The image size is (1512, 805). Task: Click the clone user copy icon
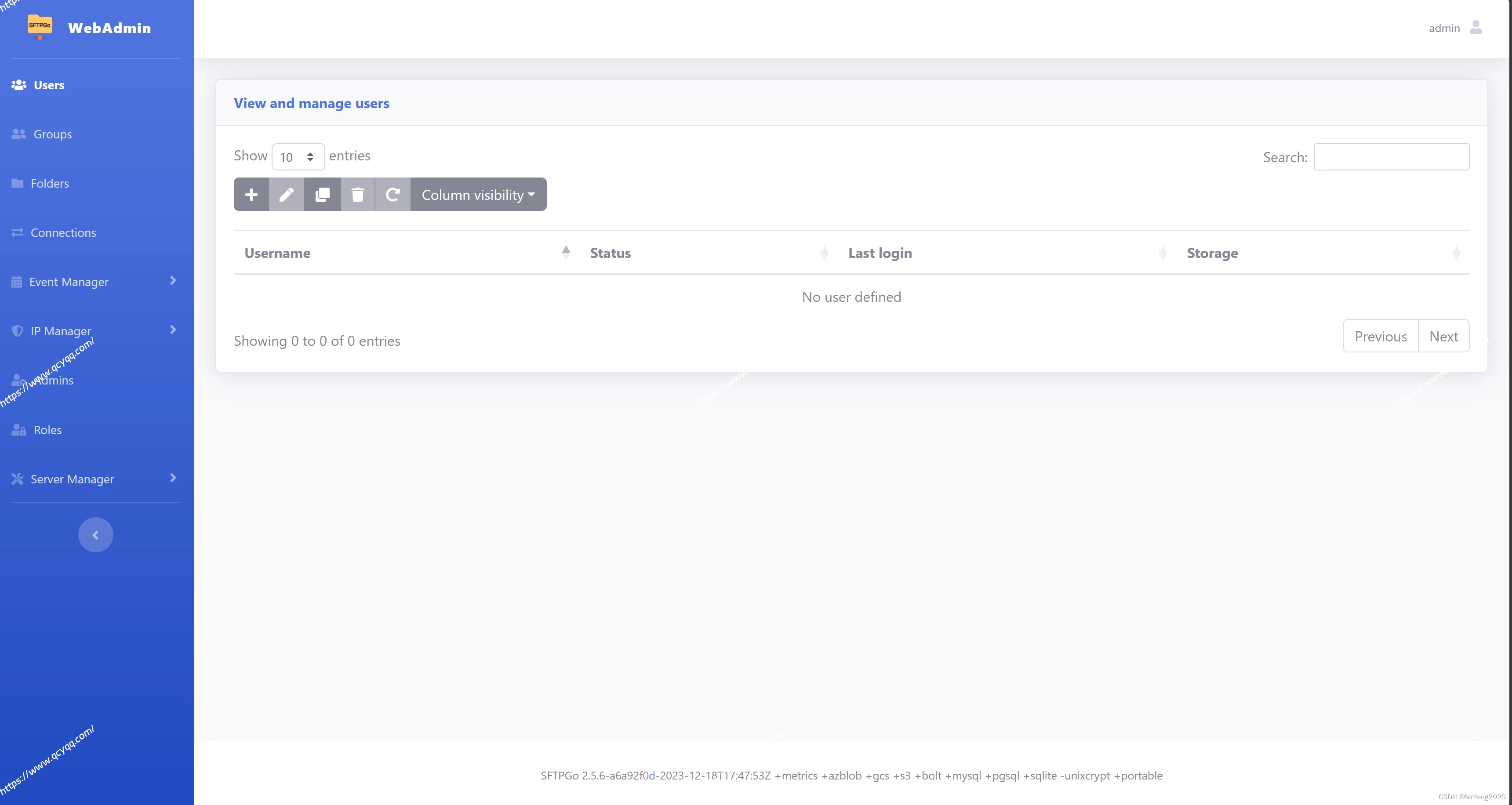pyautogui.click(x=322, y=194)
